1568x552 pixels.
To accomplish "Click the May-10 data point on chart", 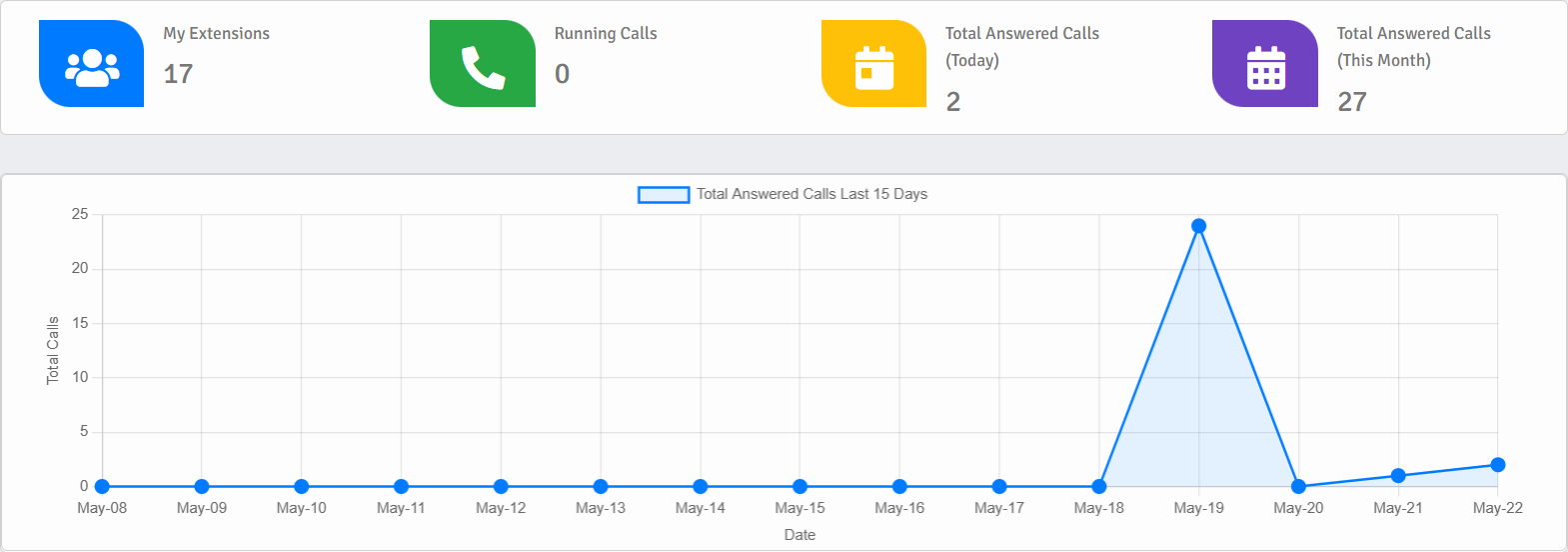I will (302, 487).
